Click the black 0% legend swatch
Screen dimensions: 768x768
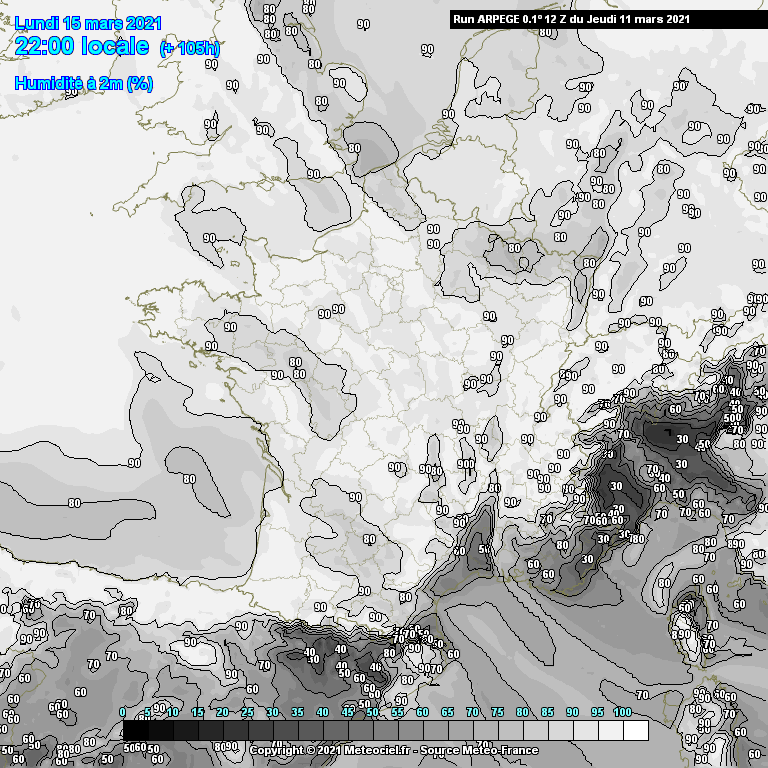pos(135,731)
